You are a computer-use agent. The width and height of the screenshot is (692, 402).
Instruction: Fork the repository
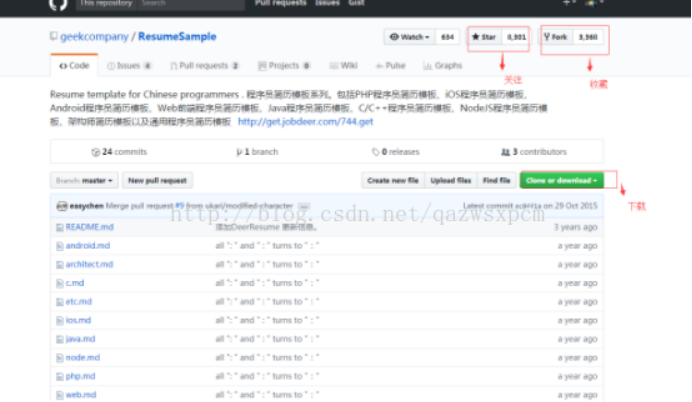click(x=556, y=37)
